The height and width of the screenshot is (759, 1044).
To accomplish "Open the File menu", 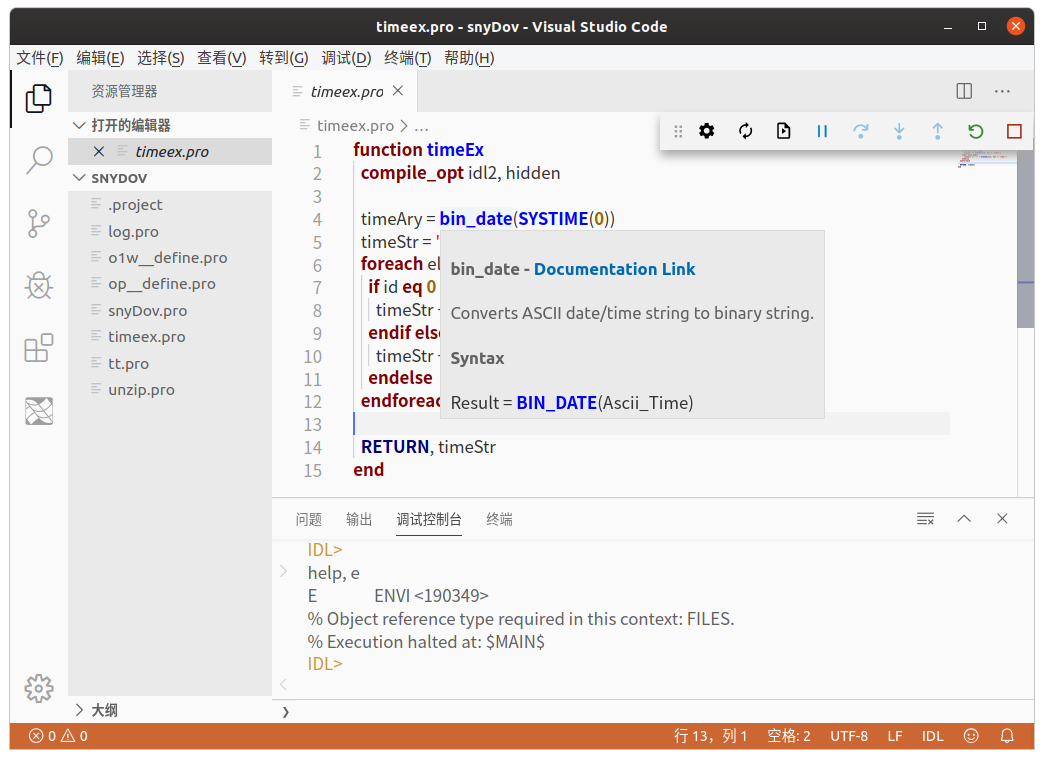I will pos(40,59).
